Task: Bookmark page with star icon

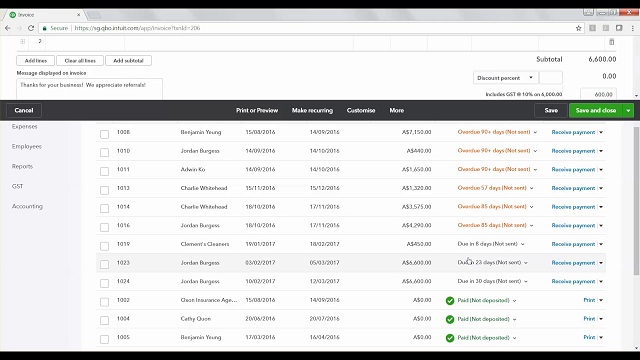Action: coord(578,28)
